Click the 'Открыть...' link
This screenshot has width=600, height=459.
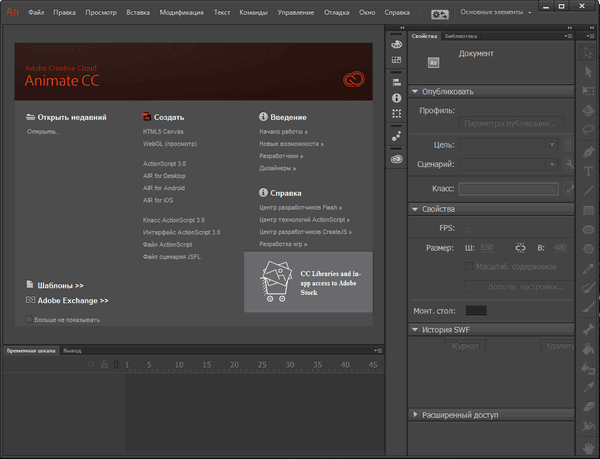tap(43, 132)
